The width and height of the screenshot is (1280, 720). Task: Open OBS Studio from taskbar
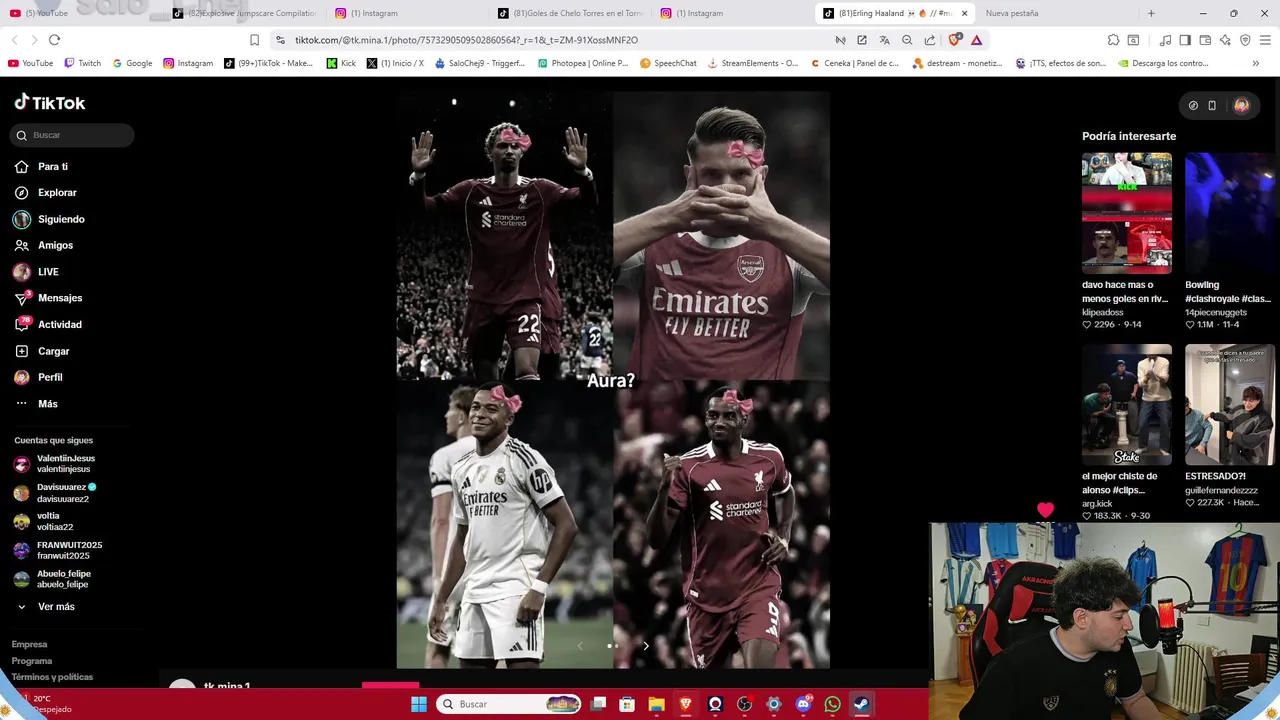pos(744,704)
